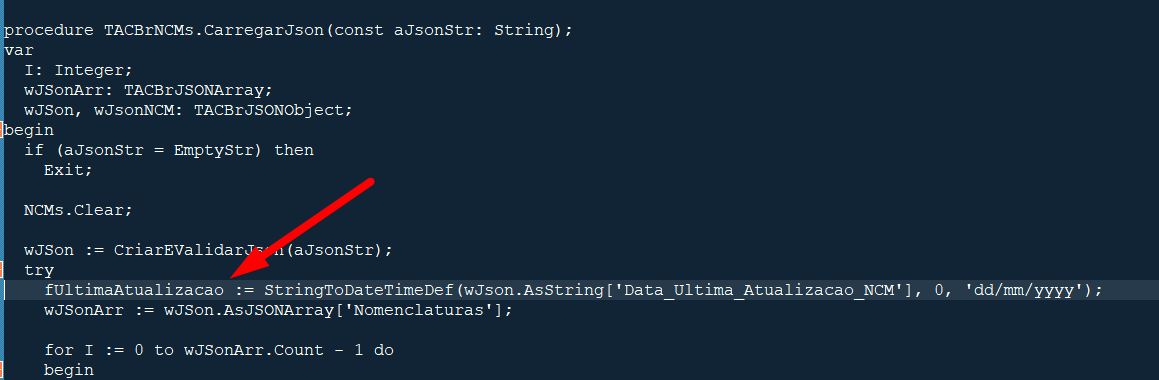Collapse the for-loop 'begin' block gutter marker

(x=1, y=370)
